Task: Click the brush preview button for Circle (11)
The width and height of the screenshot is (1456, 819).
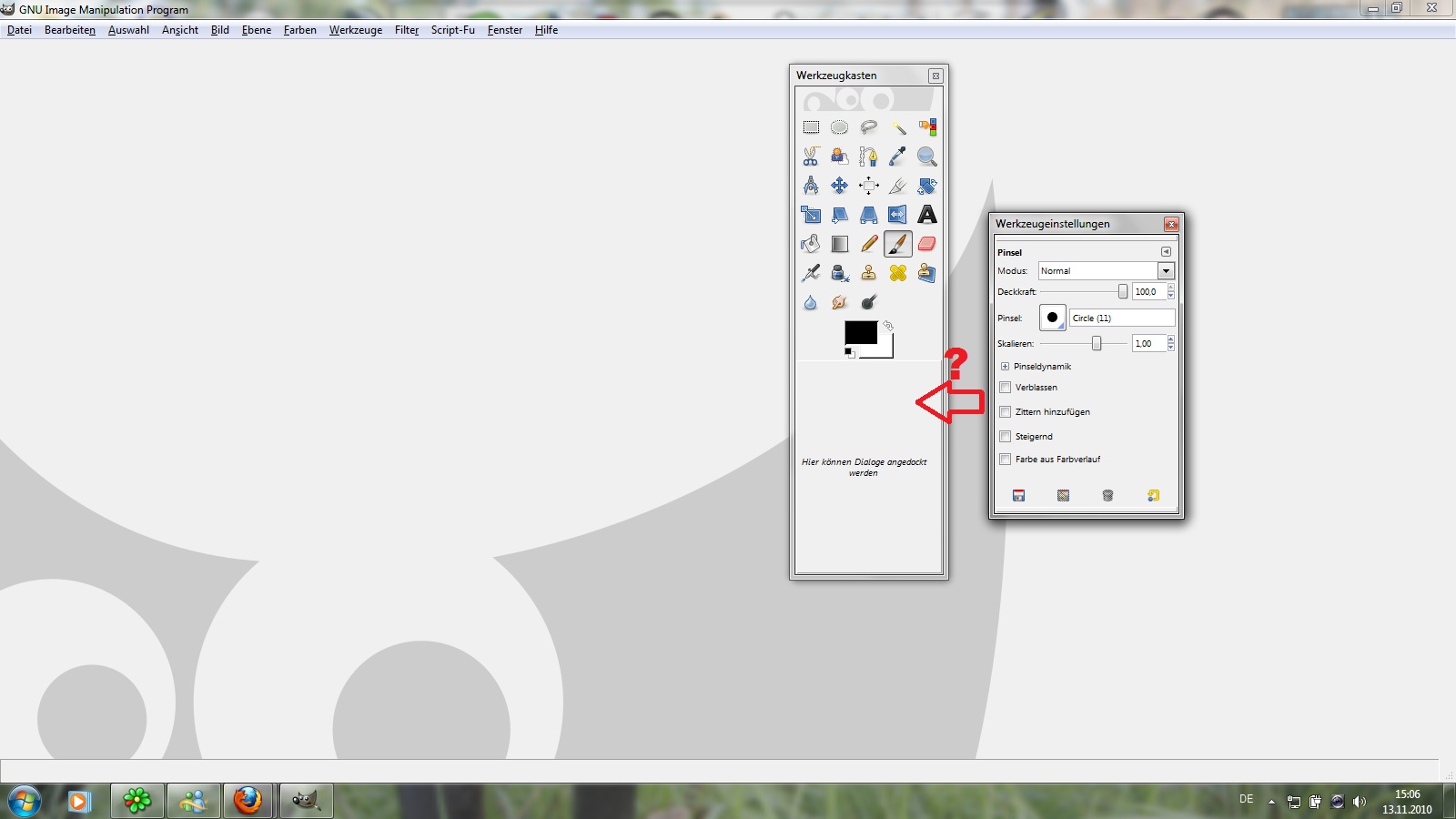Action: 1052,318
